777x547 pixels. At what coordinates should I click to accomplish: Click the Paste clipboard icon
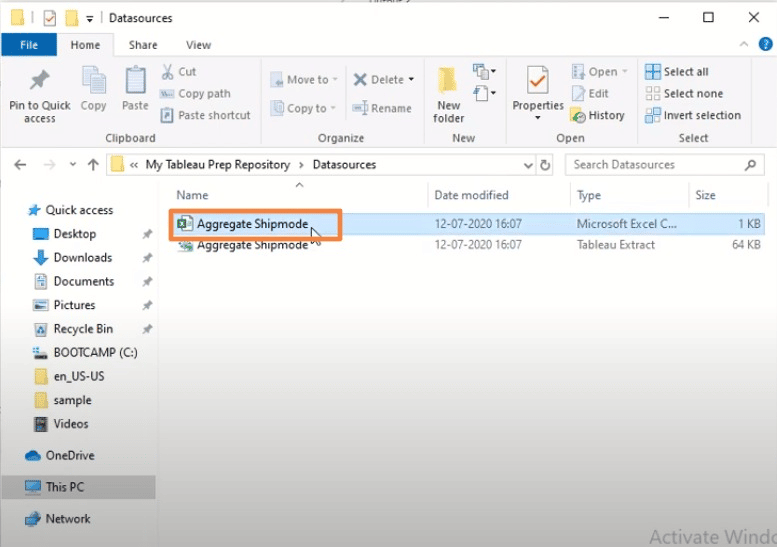click(135, 81)
